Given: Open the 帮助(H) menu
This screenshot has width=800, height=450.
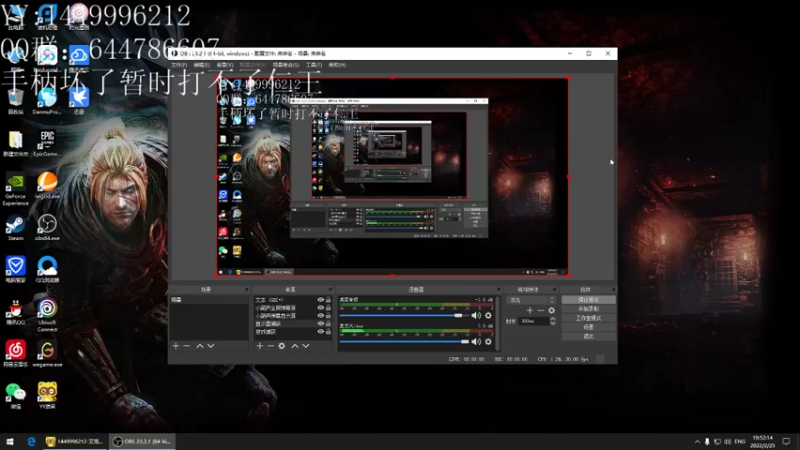Looking at the screenshot, I should [x=337, y=65].
